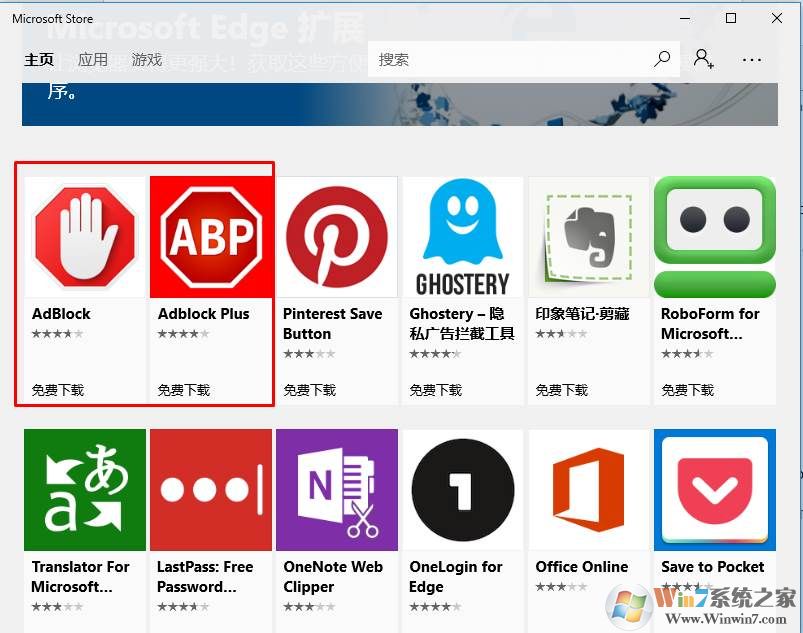Click the Save to Pocket icon

(x=715, y=490)
